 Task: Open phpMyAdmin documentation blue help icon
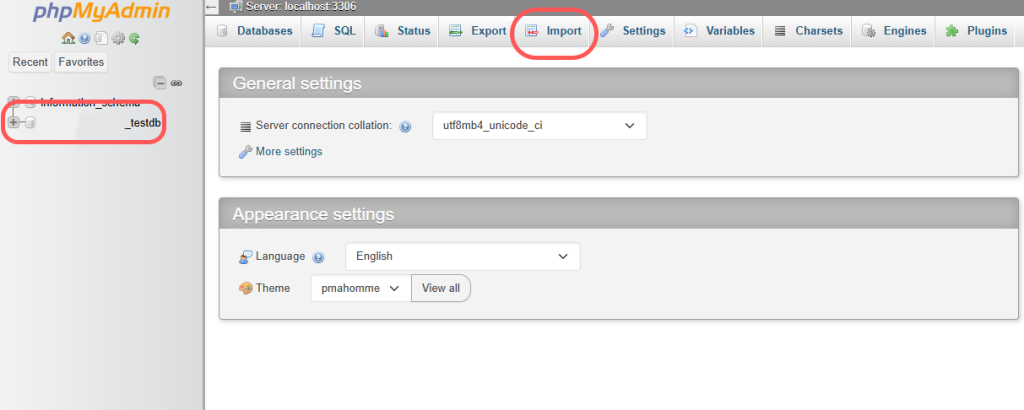pyautogui.click(x=84, y=38)
